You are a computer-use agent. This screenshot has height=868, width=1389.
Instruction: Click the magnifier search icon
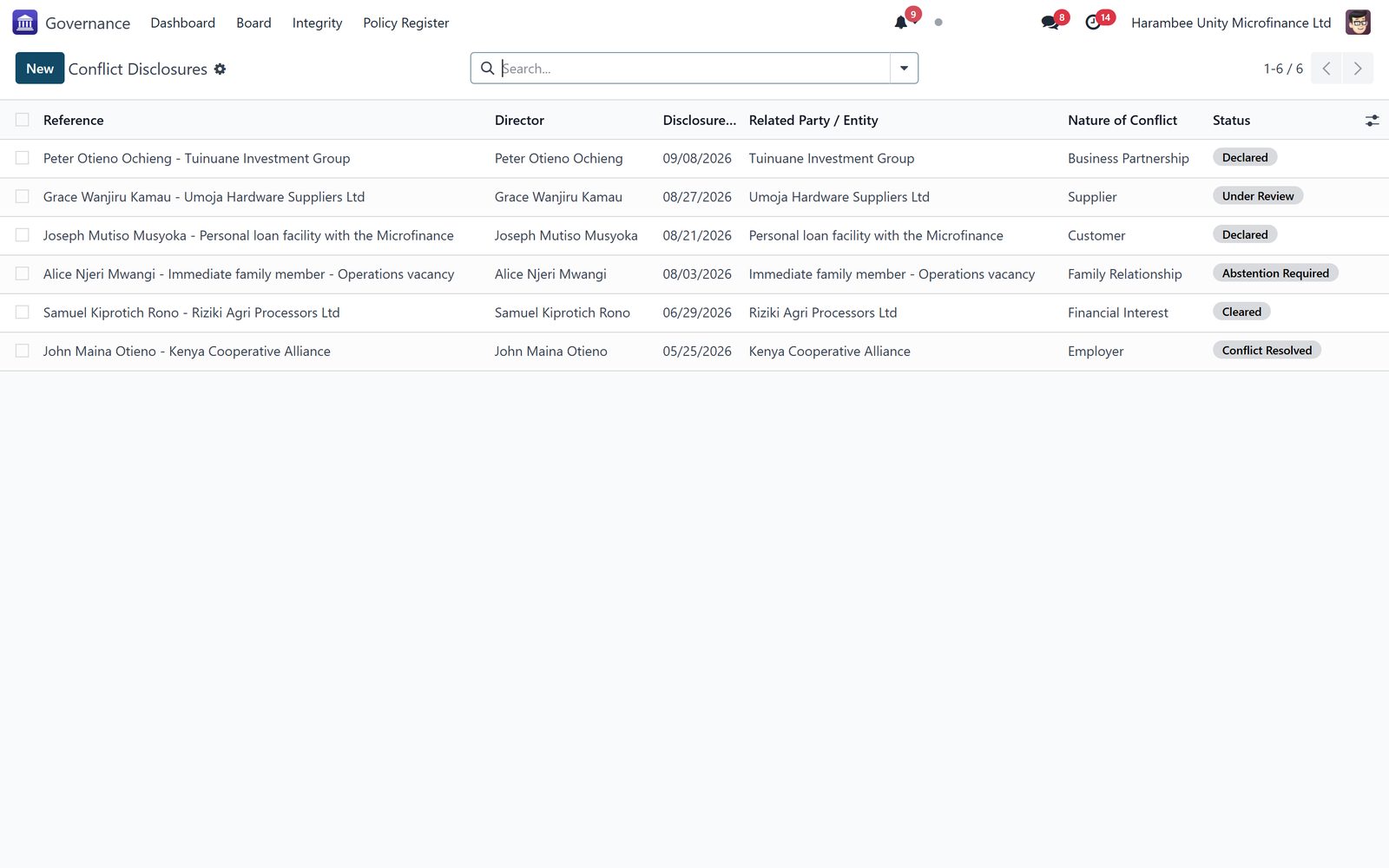pyautogui.click(x=487, y=69)
